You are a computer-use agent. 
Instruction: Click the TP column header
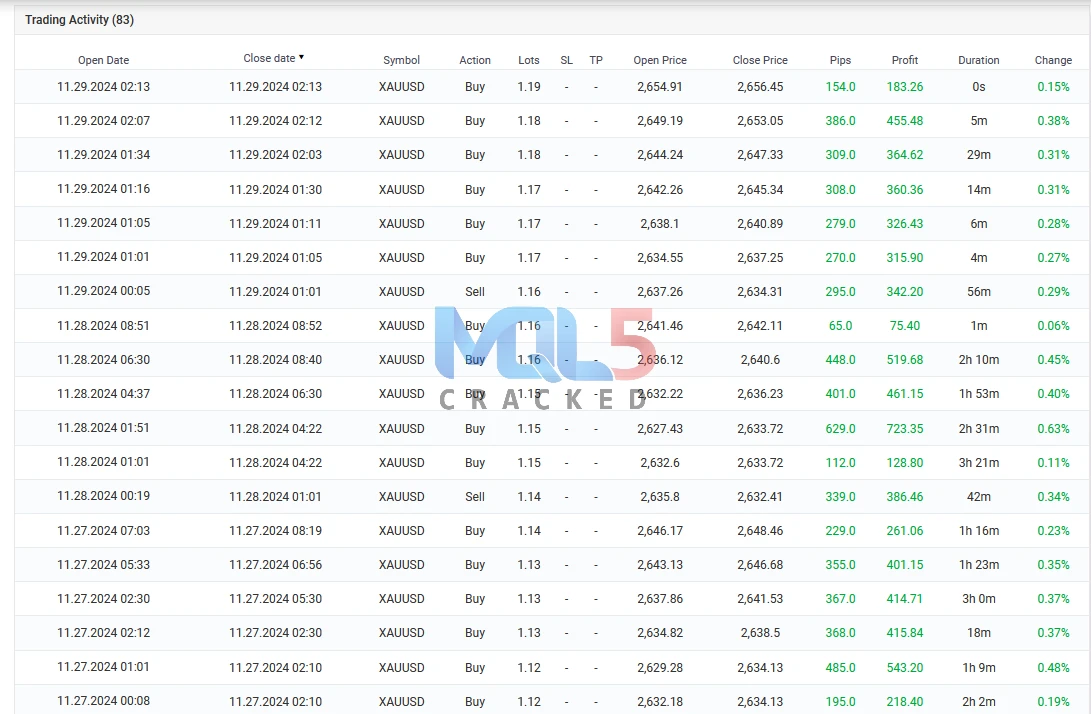point(596,60)
